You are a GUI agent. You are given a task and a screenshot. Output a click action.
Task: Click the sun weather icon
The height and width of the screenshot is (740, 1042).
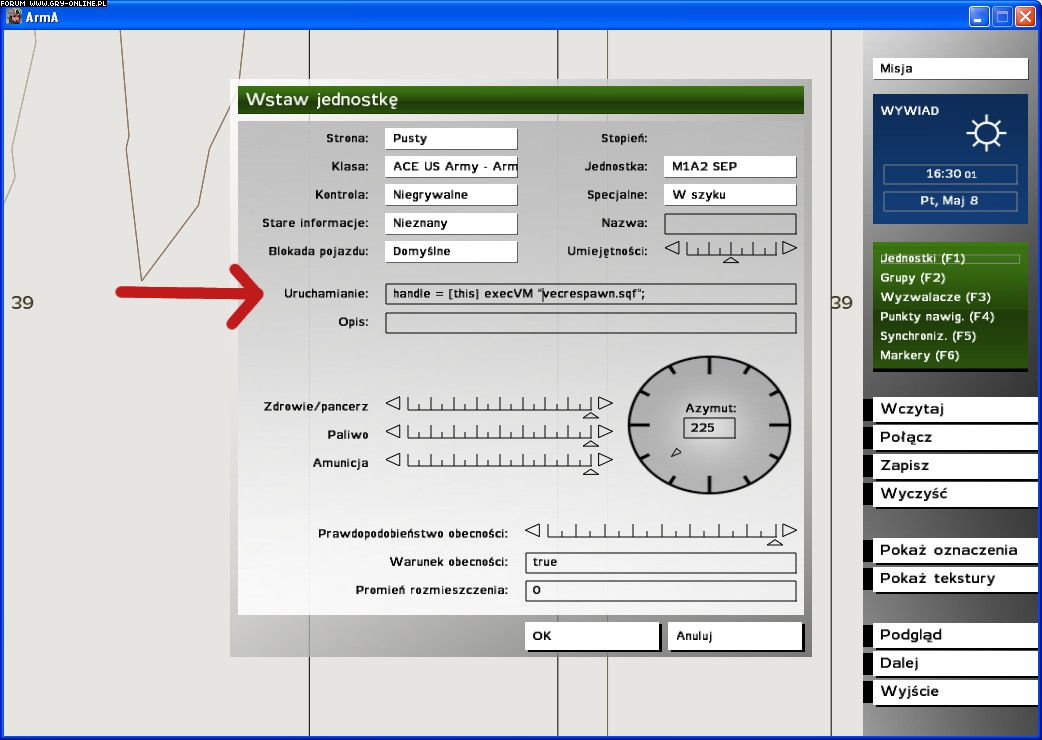click(986, 132)
